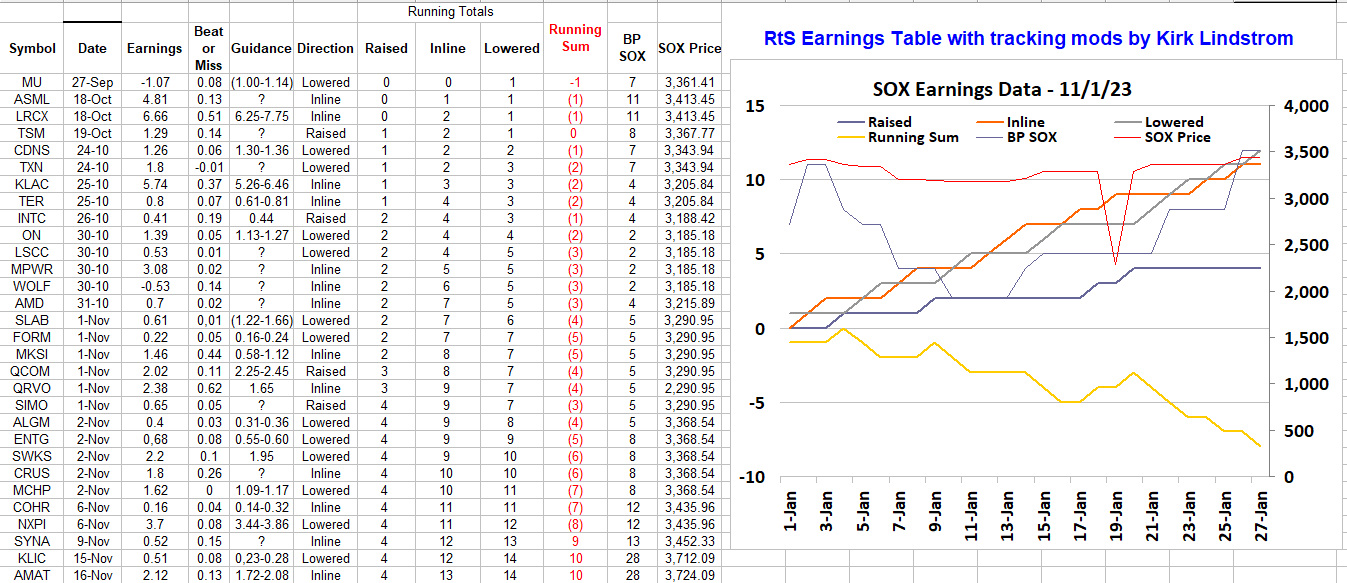The image size is (1347, 583).
Task: Click the BP SOX legend entry
Action: [1029, 137]
